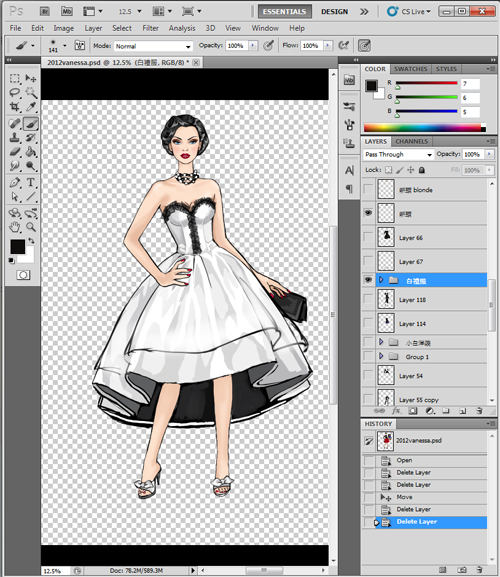The image size is (500, 577).
Task: Select the Pen tool
Action: click(15, 183)
